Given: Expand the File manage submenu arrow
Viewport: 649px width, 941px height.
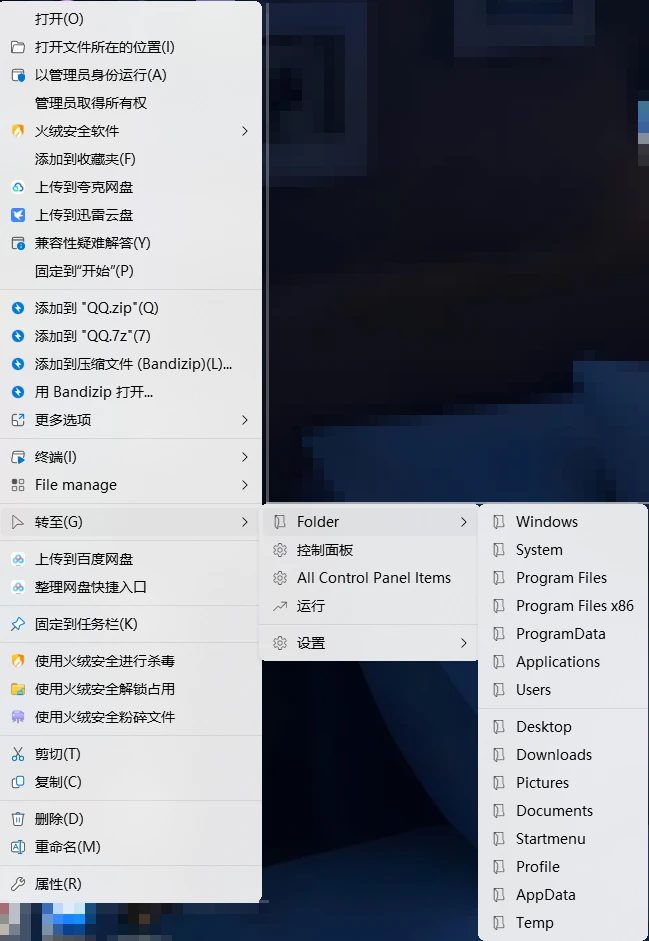Looking at the screenshot, I should pos(245,485).
